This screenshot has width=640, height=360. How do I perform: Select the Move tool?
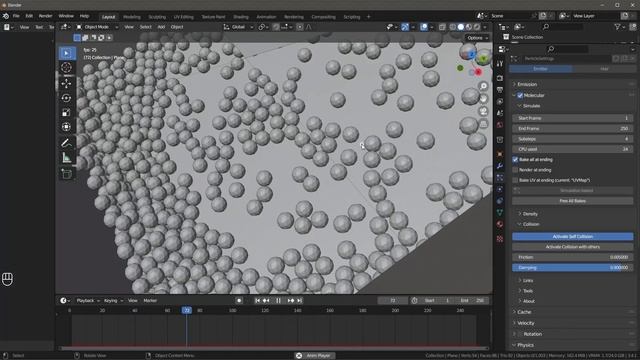(67, 83)
